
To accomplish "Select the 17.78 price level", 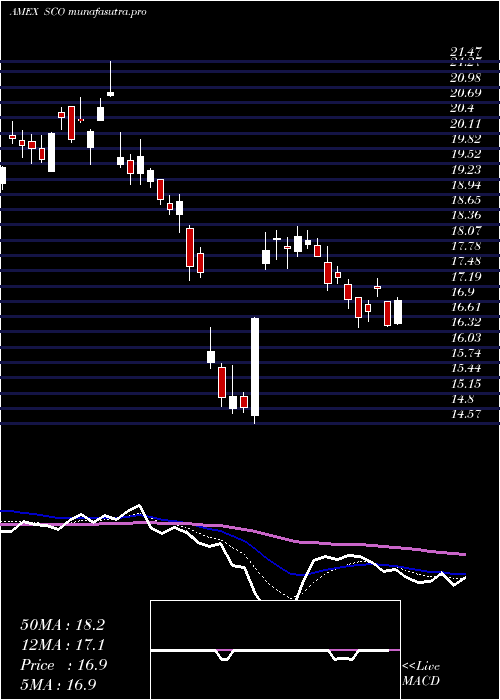I will [466, 246].
